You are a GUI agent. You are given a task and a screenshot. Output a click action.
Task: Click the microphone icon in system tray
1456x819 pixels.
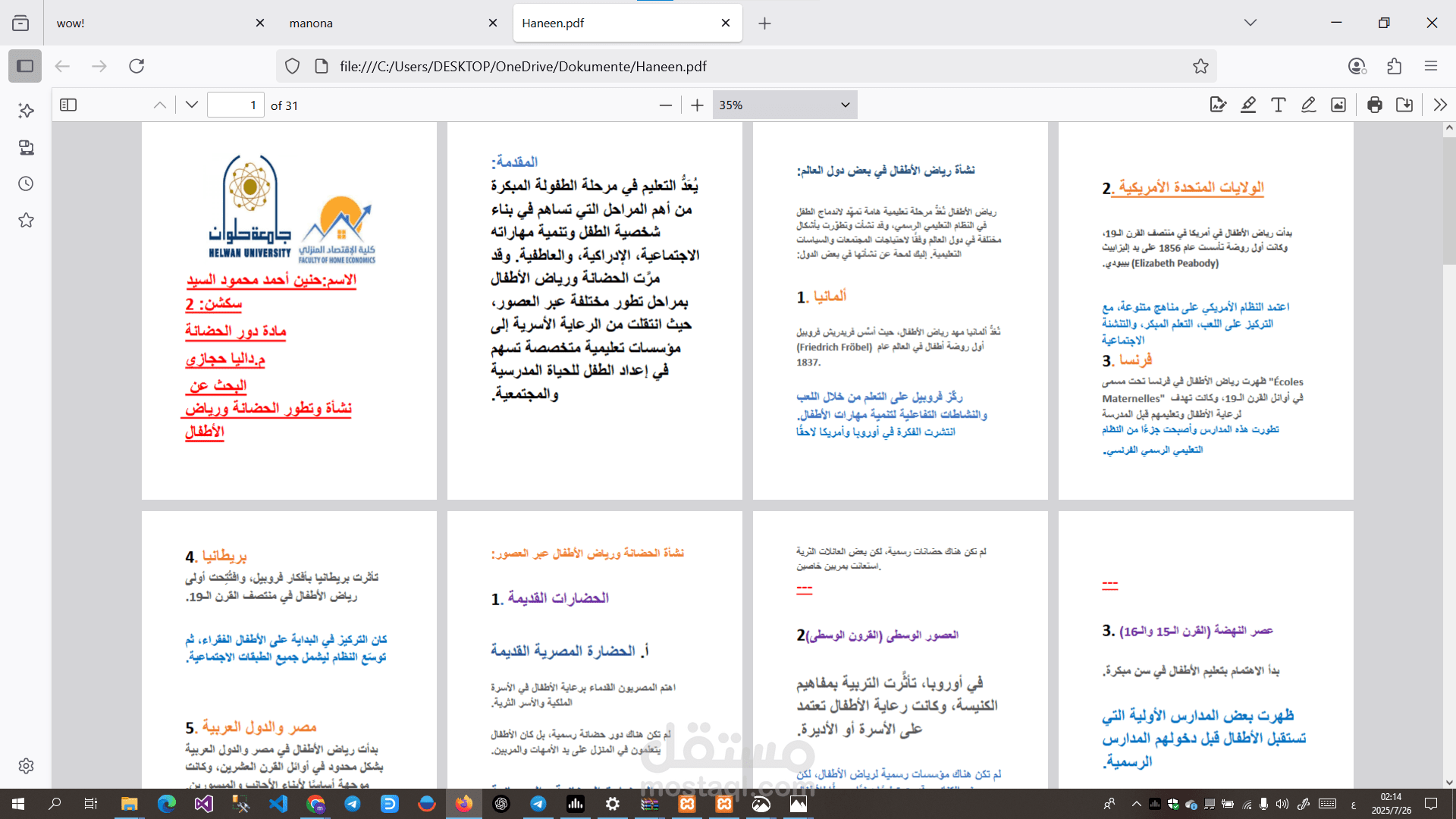tap(1263, 804)
